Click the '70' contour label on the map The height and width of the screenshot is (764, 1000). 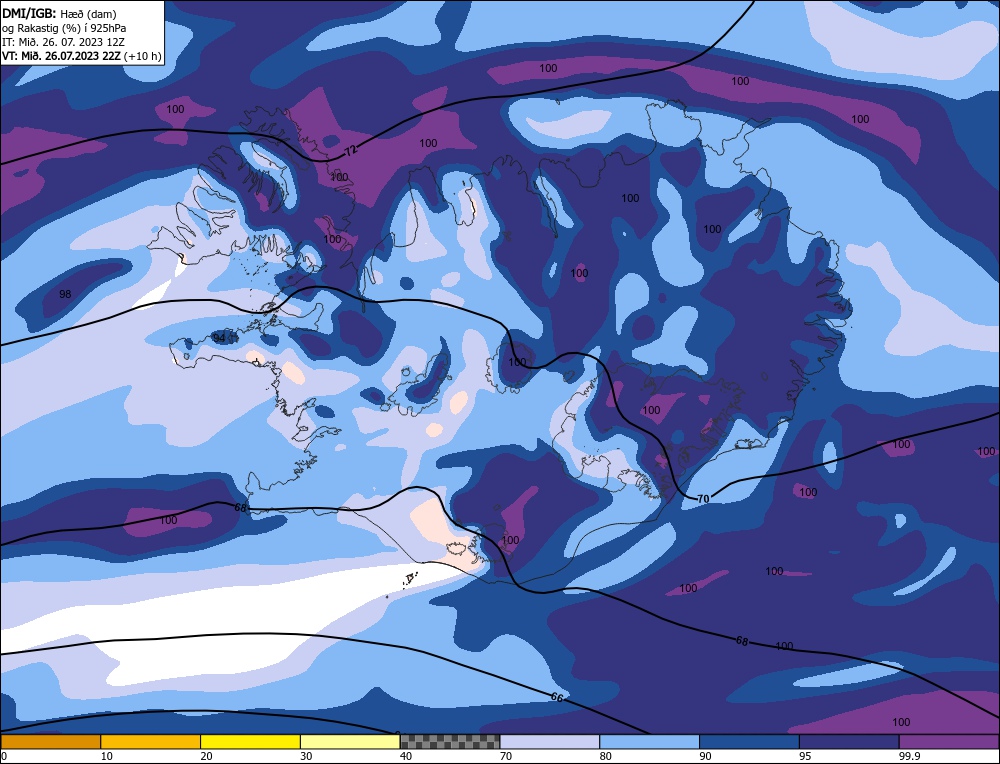pyautogui.click(x=703, y=499)
